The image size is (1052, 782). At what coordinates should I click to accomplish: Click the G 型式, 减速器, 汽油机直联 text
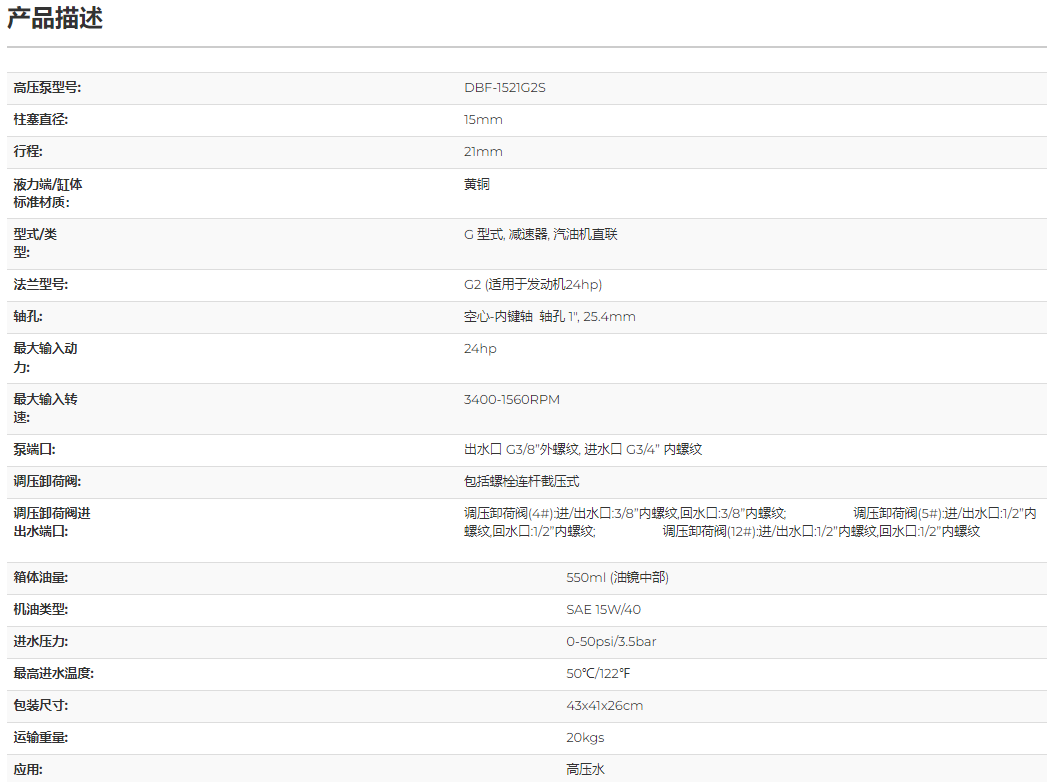pyautogui.click(x=540, y=234)
